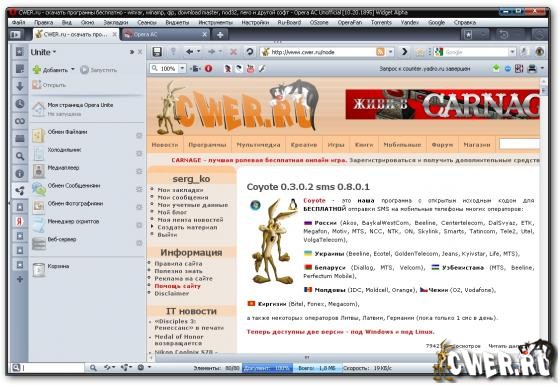Screen dimensions: 560x385
Task: Click the RSS feed icon in address bar
Action: [380, 52]
